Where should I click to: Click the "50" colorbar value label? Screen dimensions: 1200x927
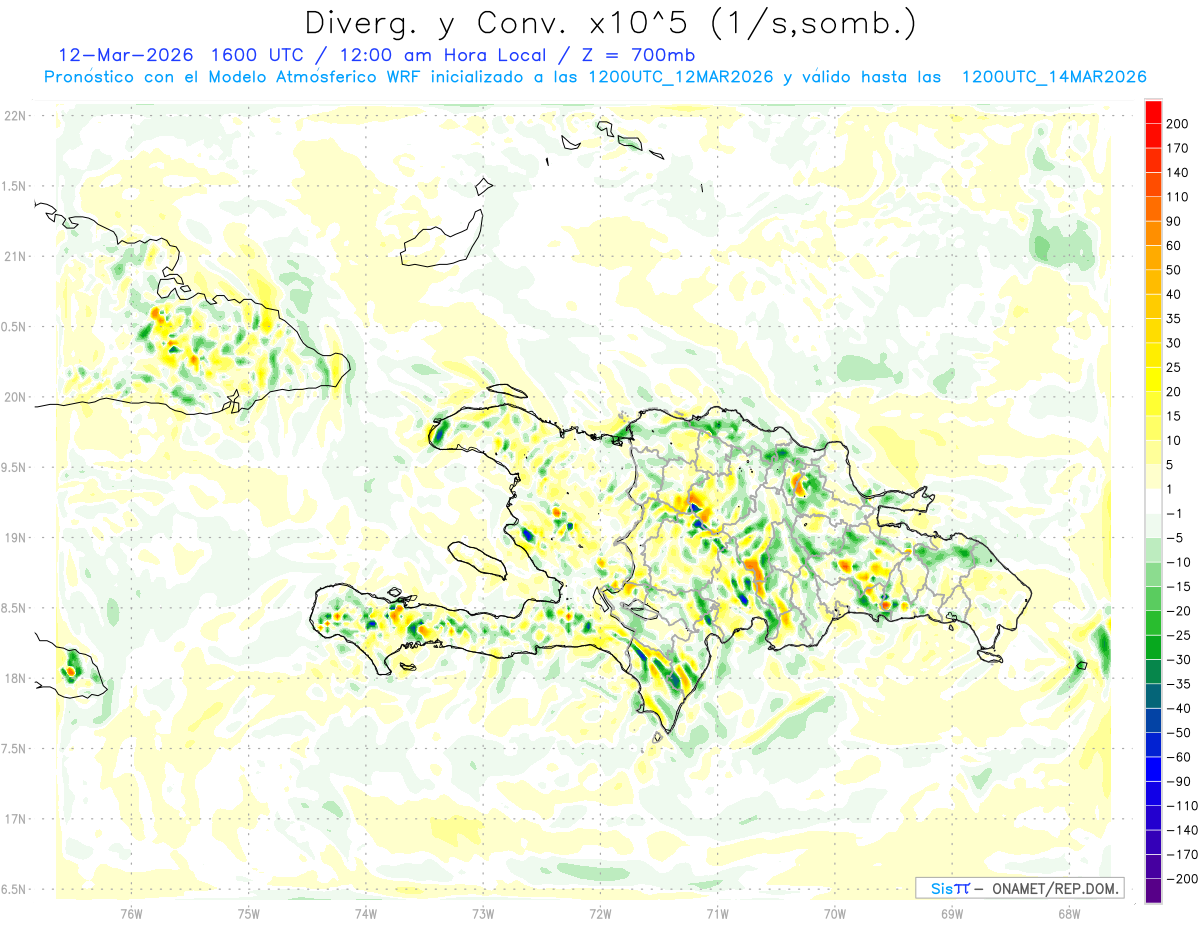[x=1173, y=270]
